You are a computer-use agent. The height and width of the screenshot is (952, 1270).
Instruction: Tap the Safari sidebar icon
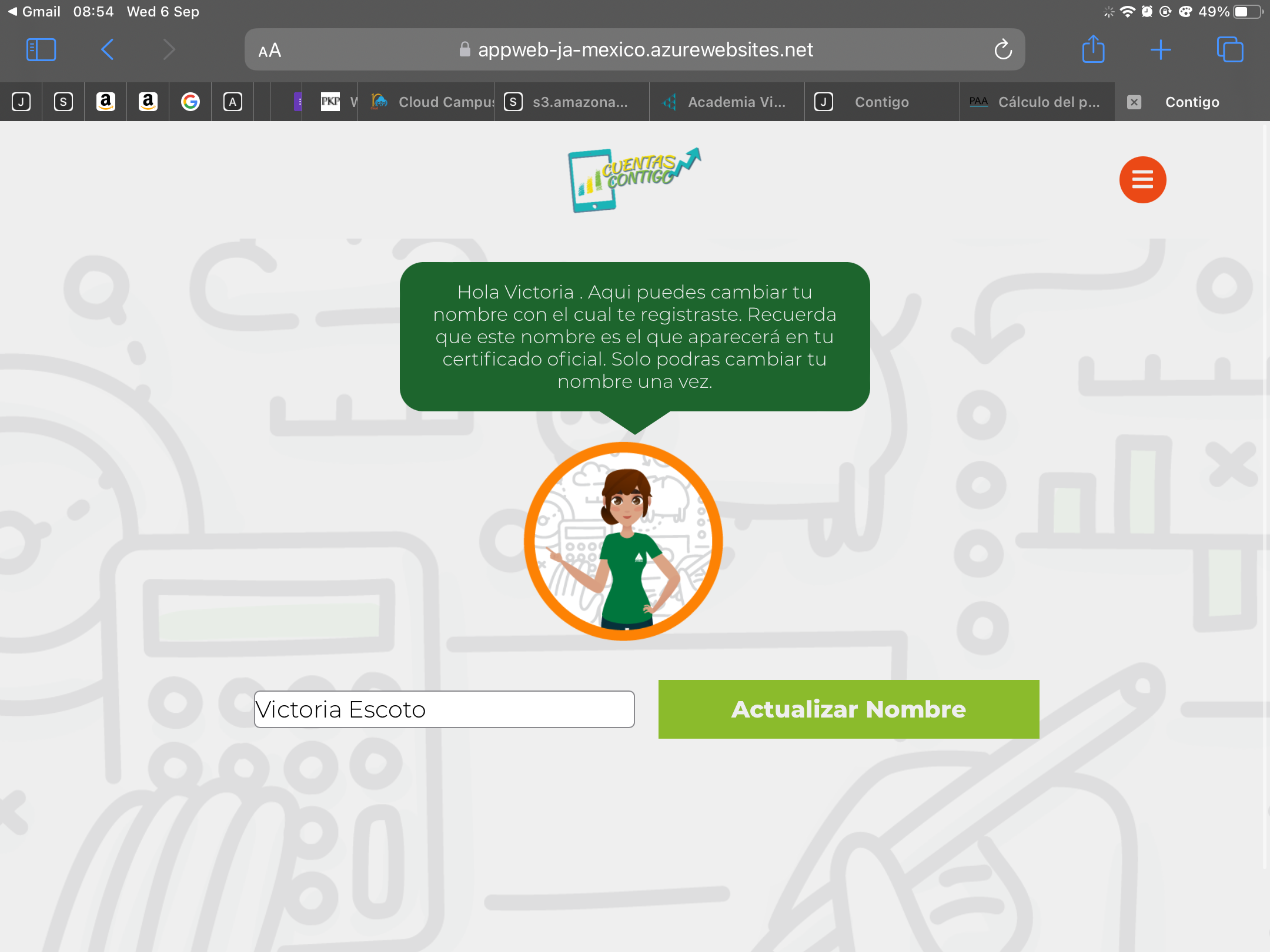point(41,50)
